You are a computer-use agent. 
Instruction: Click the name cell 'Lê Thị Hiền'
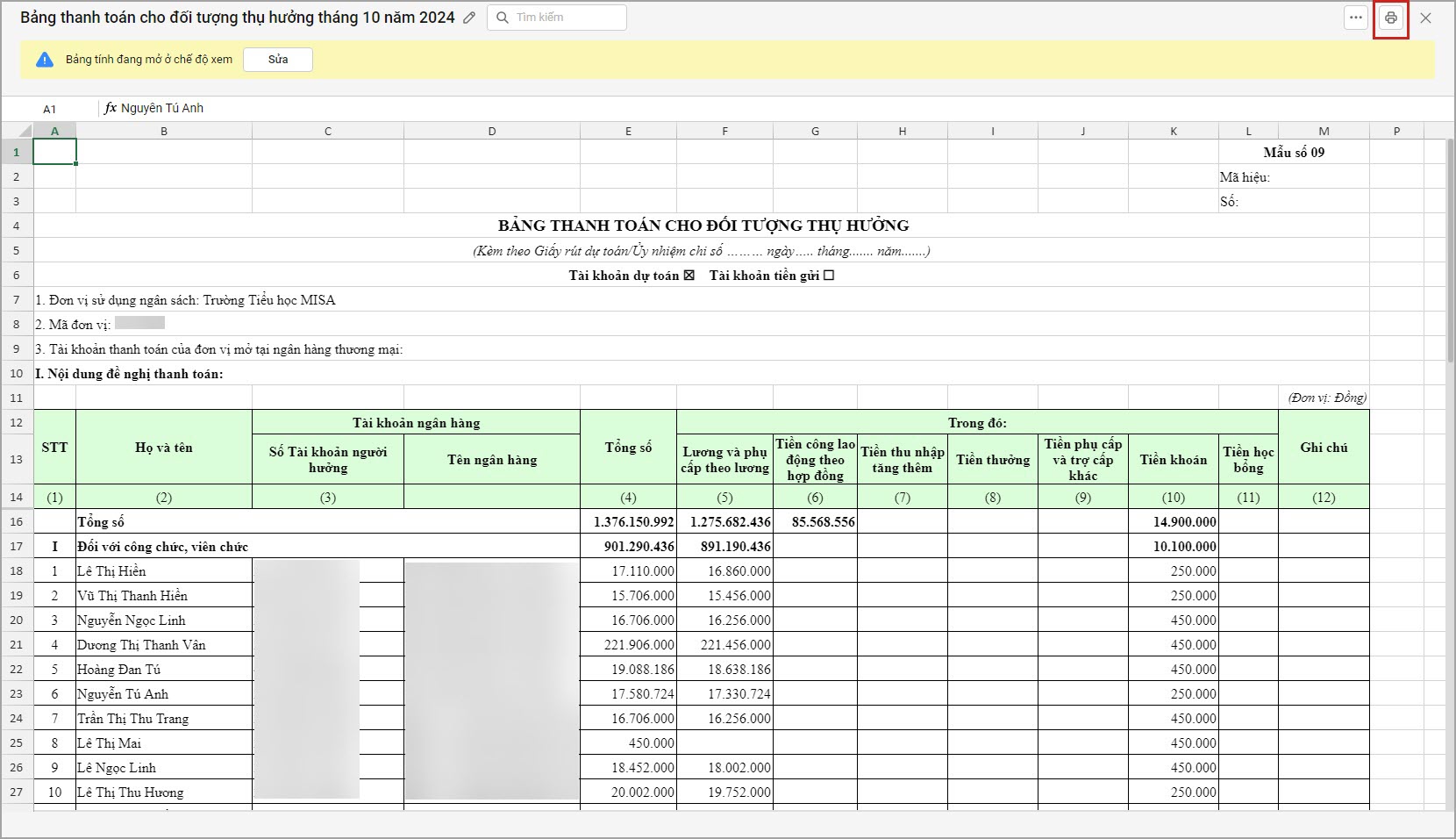tap(164, 570)
